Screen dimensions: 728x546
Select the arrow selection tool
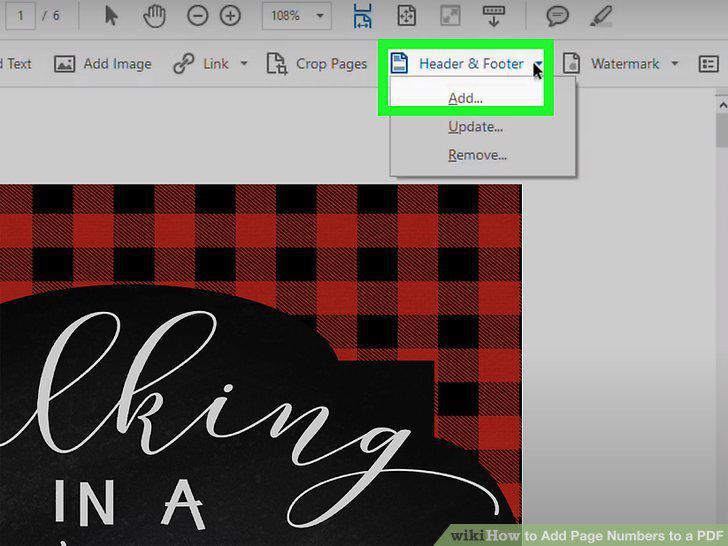[x=111, y=16]
